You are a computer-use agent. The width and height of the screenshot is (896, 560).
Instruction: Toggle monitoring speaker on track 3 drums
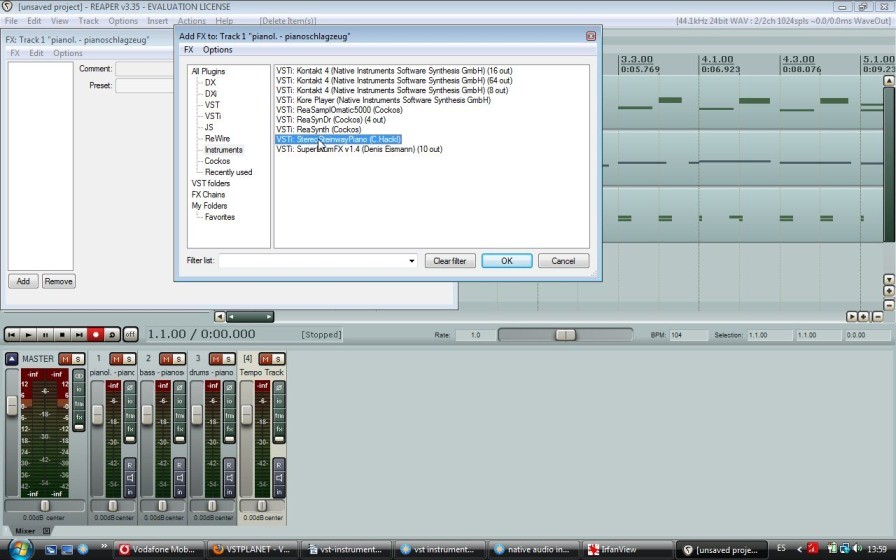click(x=229, y=478)
